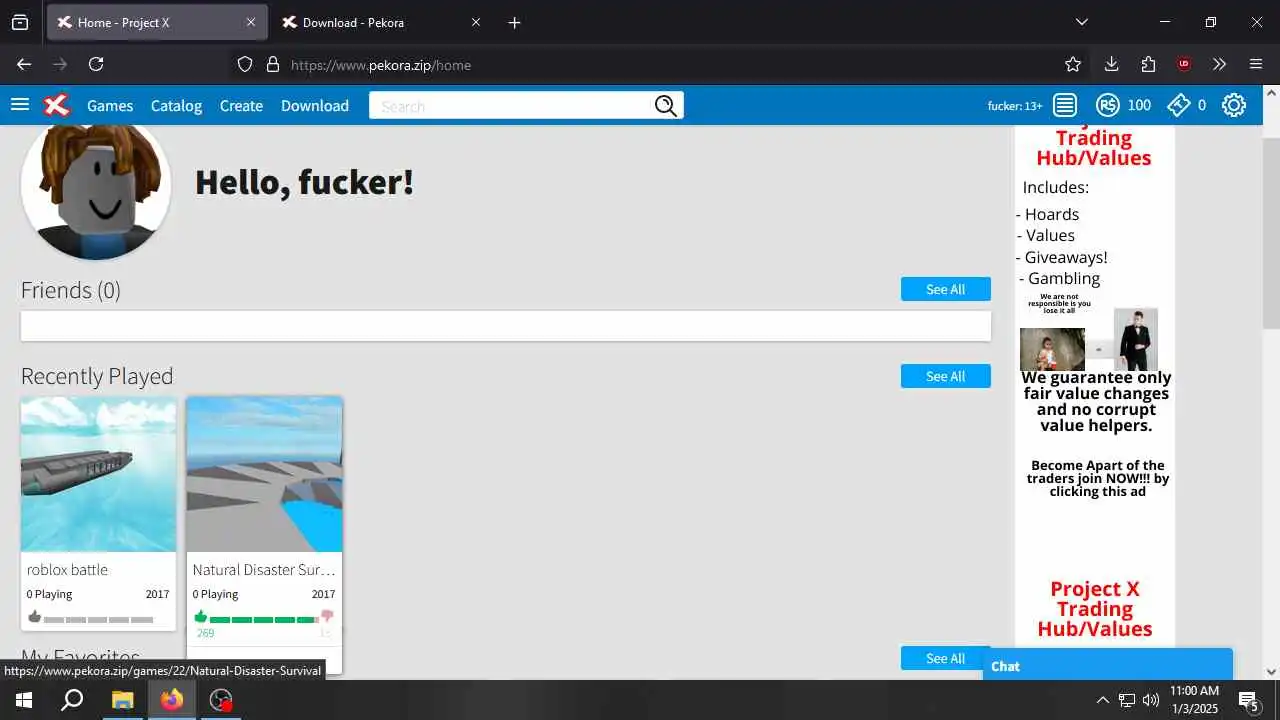Open Windows taskbar search

[72, 700]
